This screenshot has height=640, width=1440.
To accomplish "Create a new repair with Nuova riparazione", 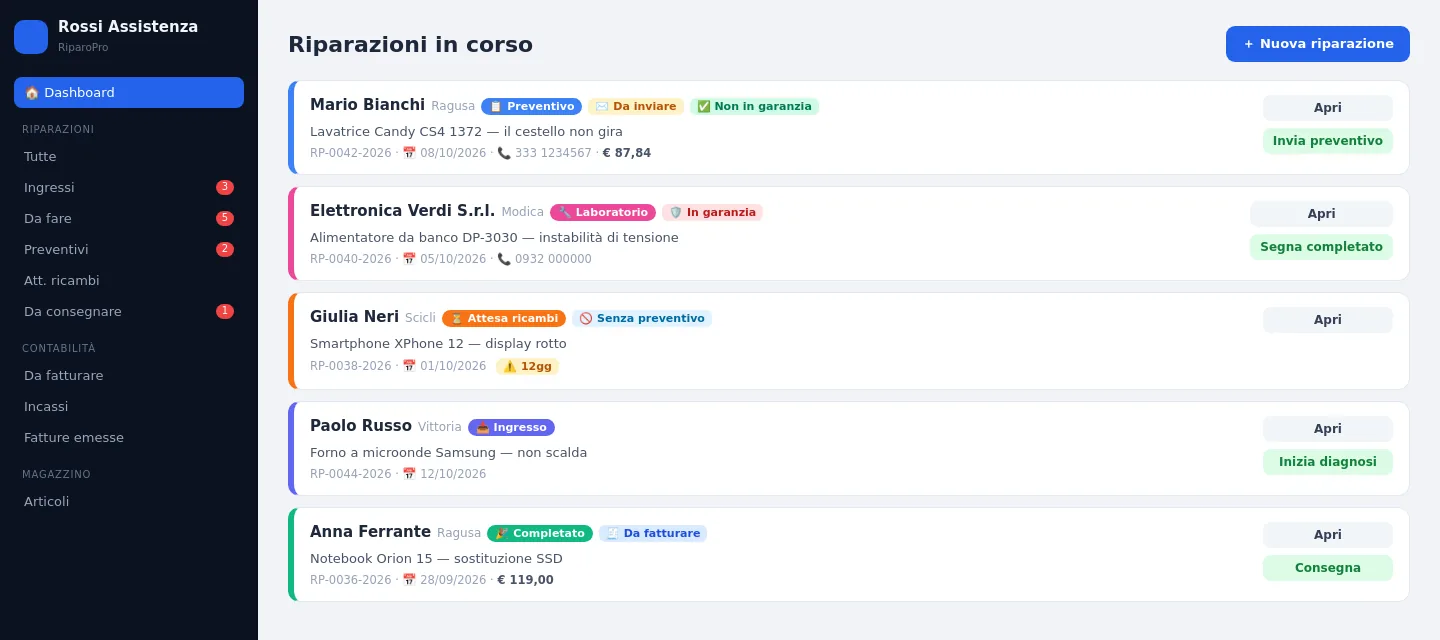I will coord(1318,44).
